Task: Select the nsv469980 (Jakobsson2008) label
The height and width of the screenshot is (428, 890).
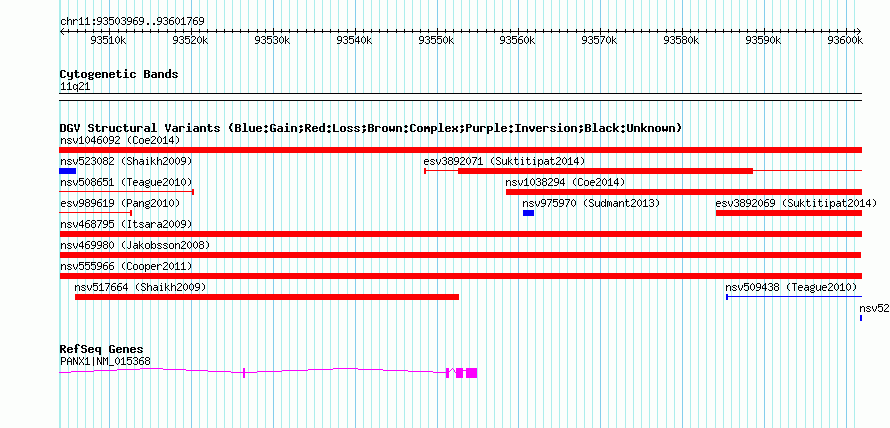Action: click(135, 245)
